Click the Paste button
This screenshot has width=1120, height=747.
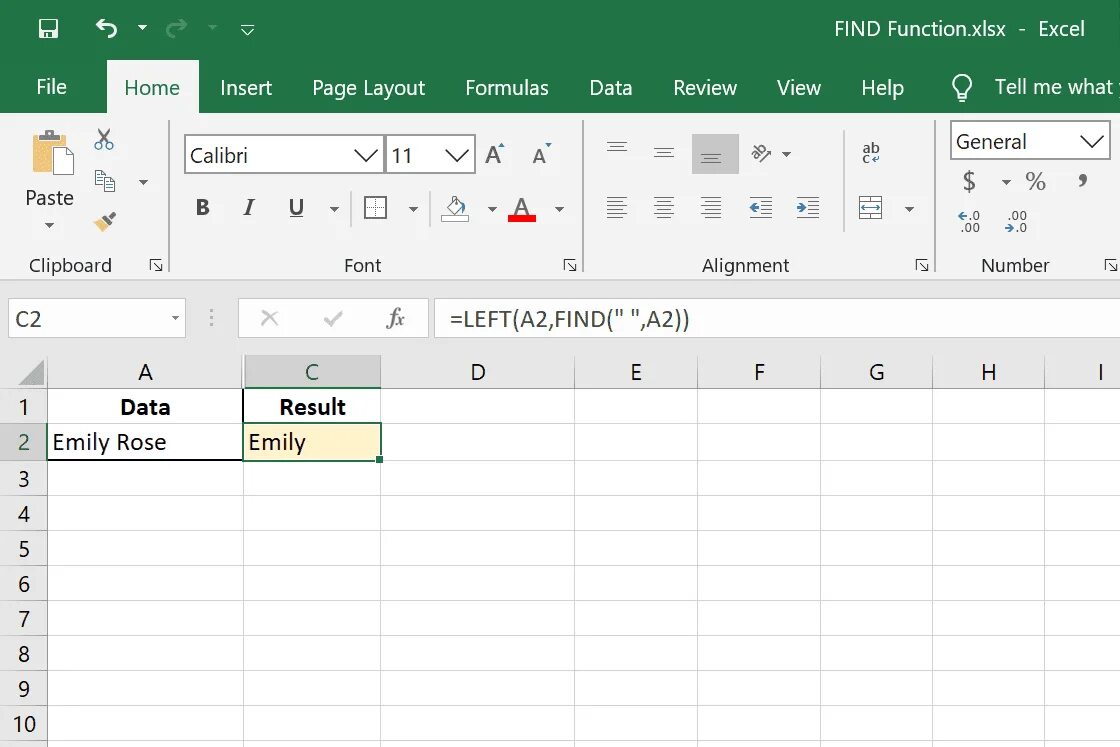[49, 179]
